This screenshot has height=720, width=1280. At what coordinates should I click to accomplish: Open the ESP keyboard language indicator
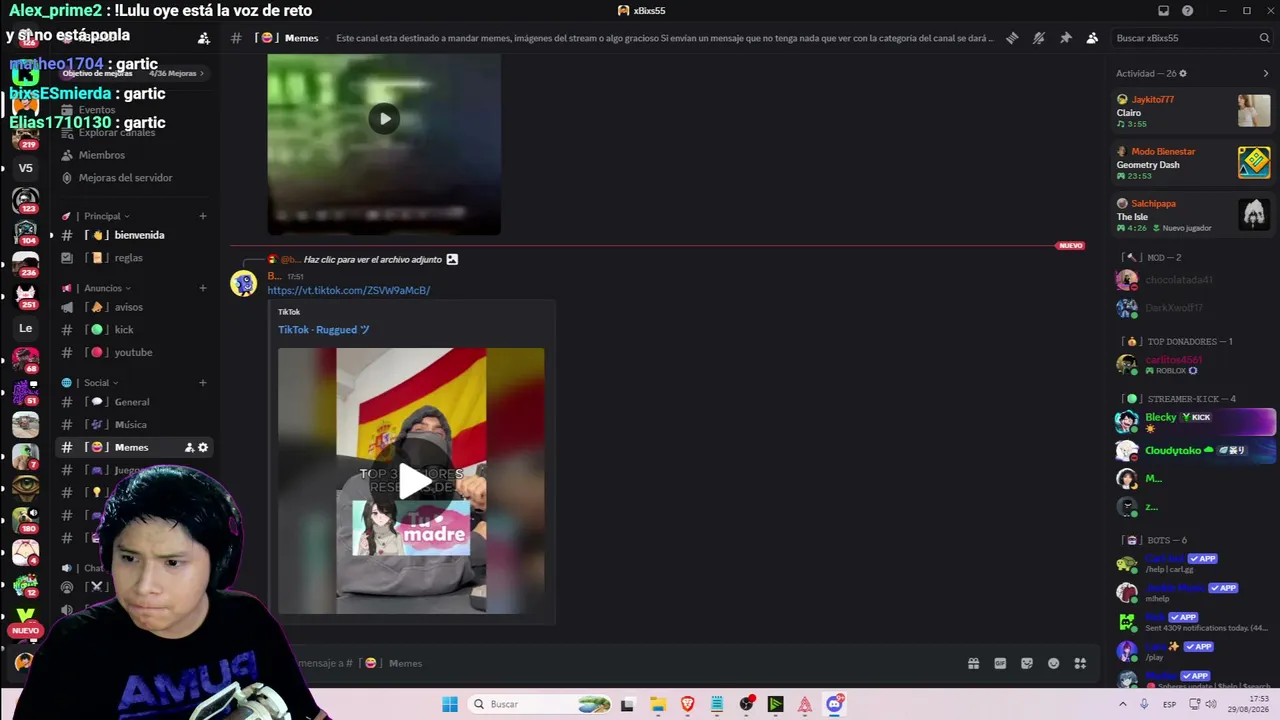[1170, 704]
